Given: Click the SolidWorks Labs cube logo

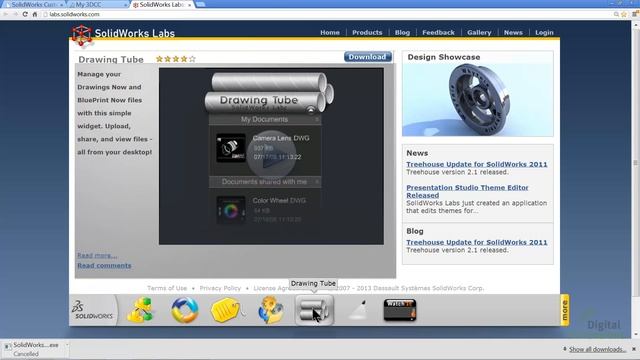Looking at the screenshot, I should pos(82,36).
